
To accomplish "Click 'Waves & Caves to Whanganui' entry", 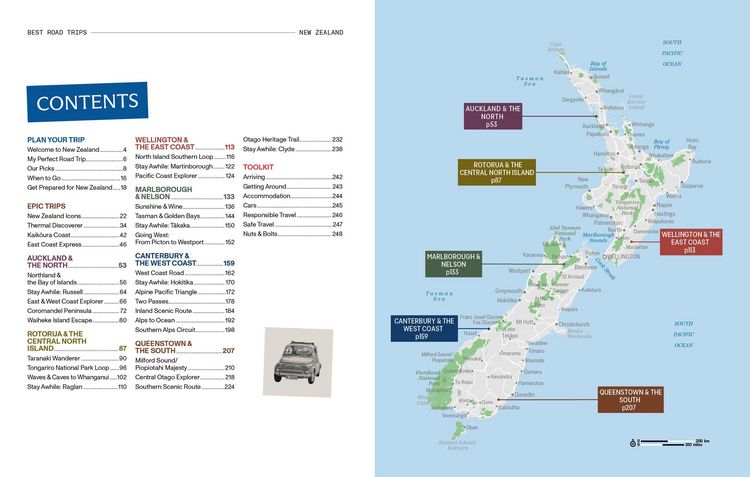I will pyautogui.click(x=77, y=377).
